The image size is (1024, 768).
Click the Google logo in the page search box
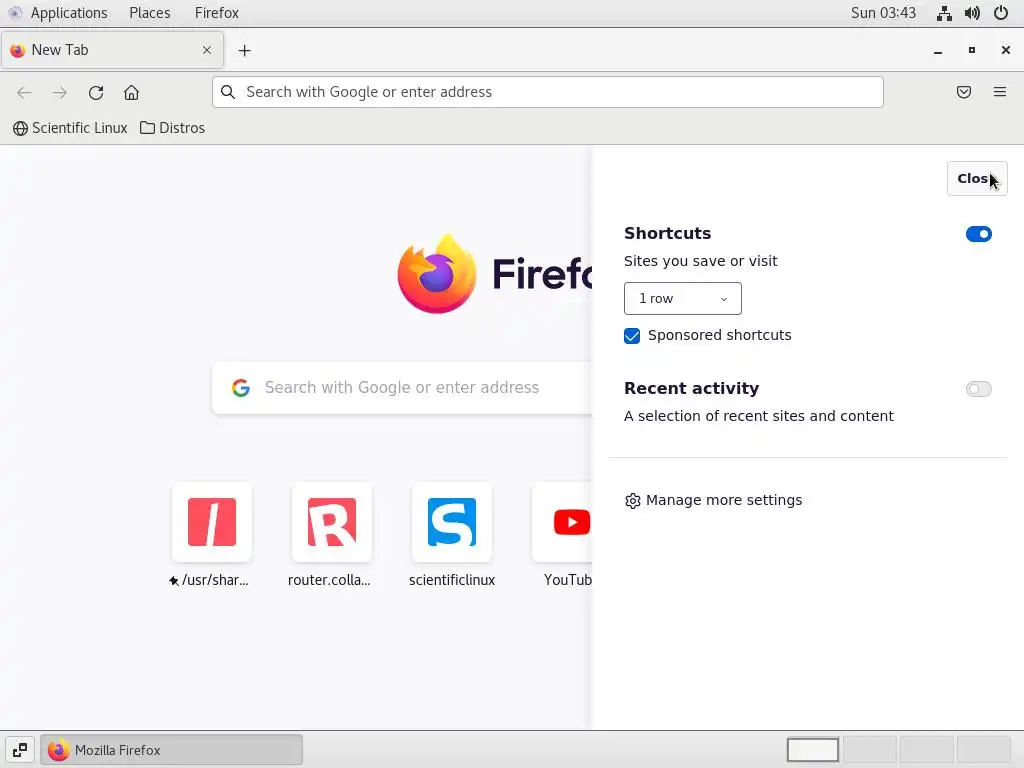(241, 388)
